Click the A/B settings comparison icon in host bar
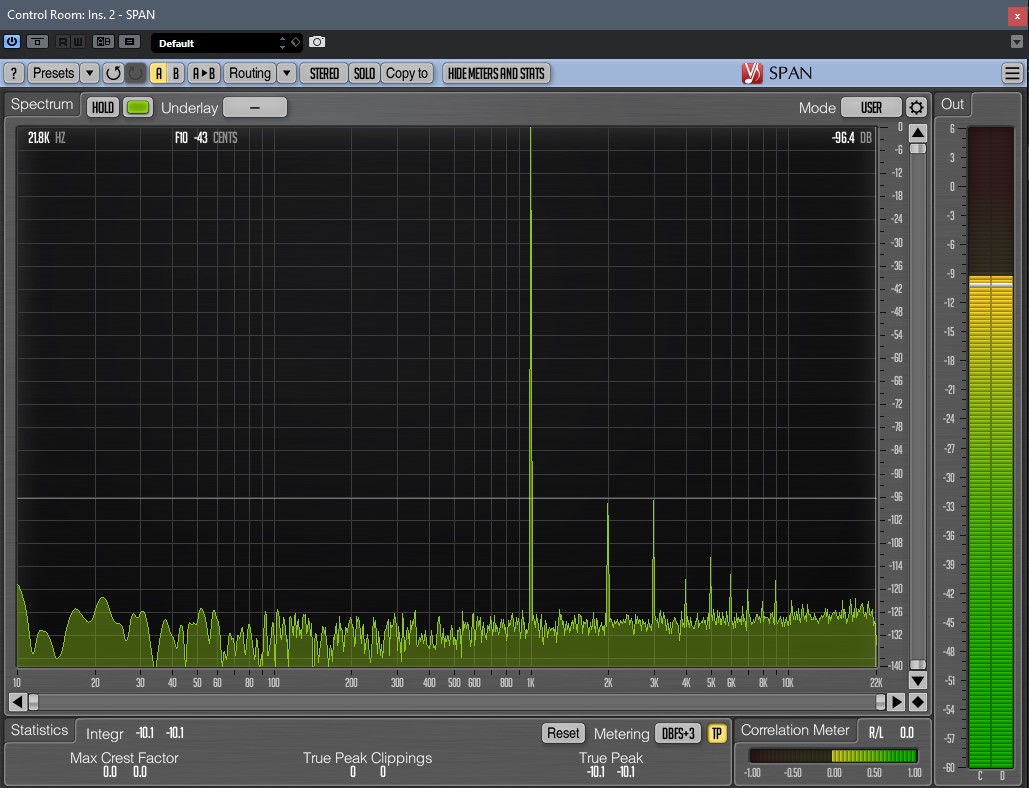 point(103,42)
